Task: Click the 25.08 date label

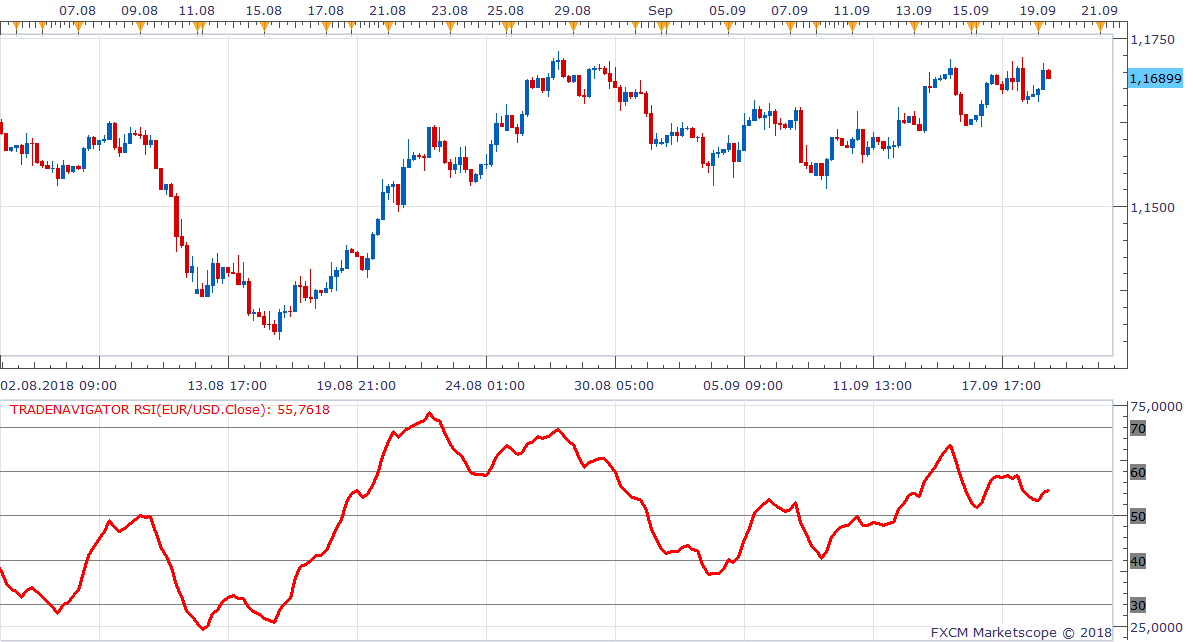Action: pos(505,11)
